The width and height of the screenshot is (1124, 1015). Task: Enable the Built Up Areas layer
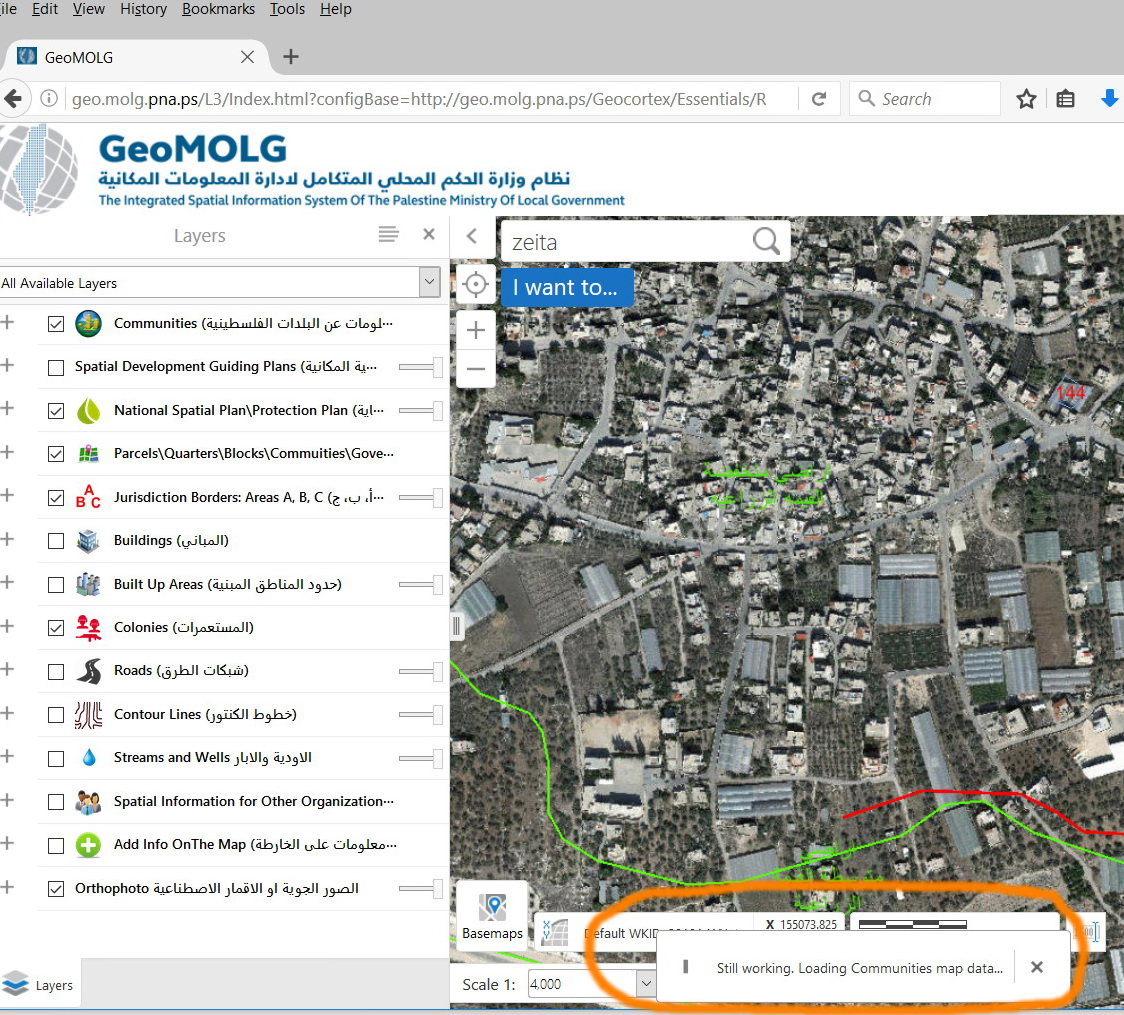pos(56,585)
